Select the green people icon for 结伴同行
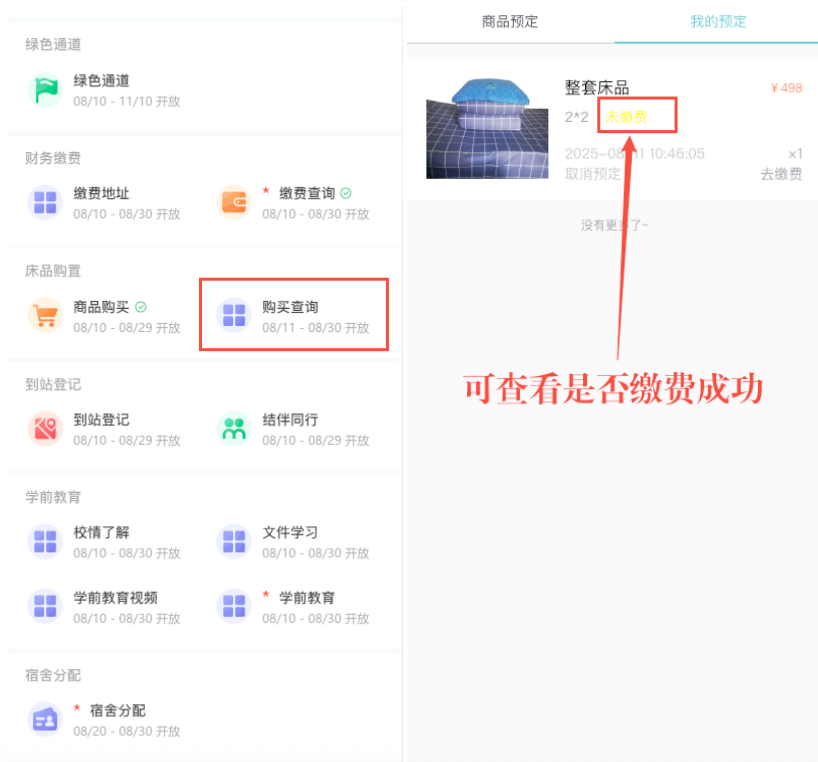This screenshot has width=818, height=762. click(233, 429)
